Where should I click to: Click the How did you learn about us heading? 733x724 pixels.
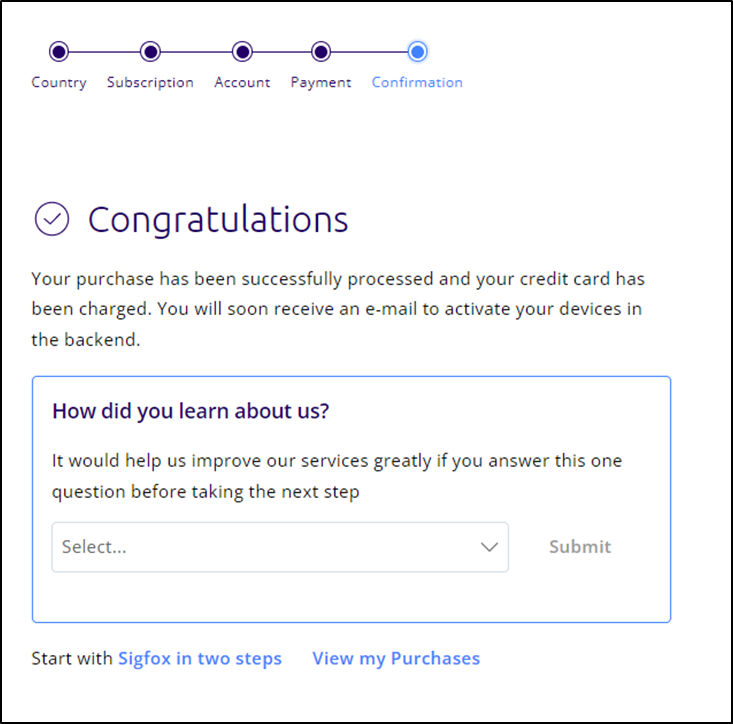tap(191, 411)
